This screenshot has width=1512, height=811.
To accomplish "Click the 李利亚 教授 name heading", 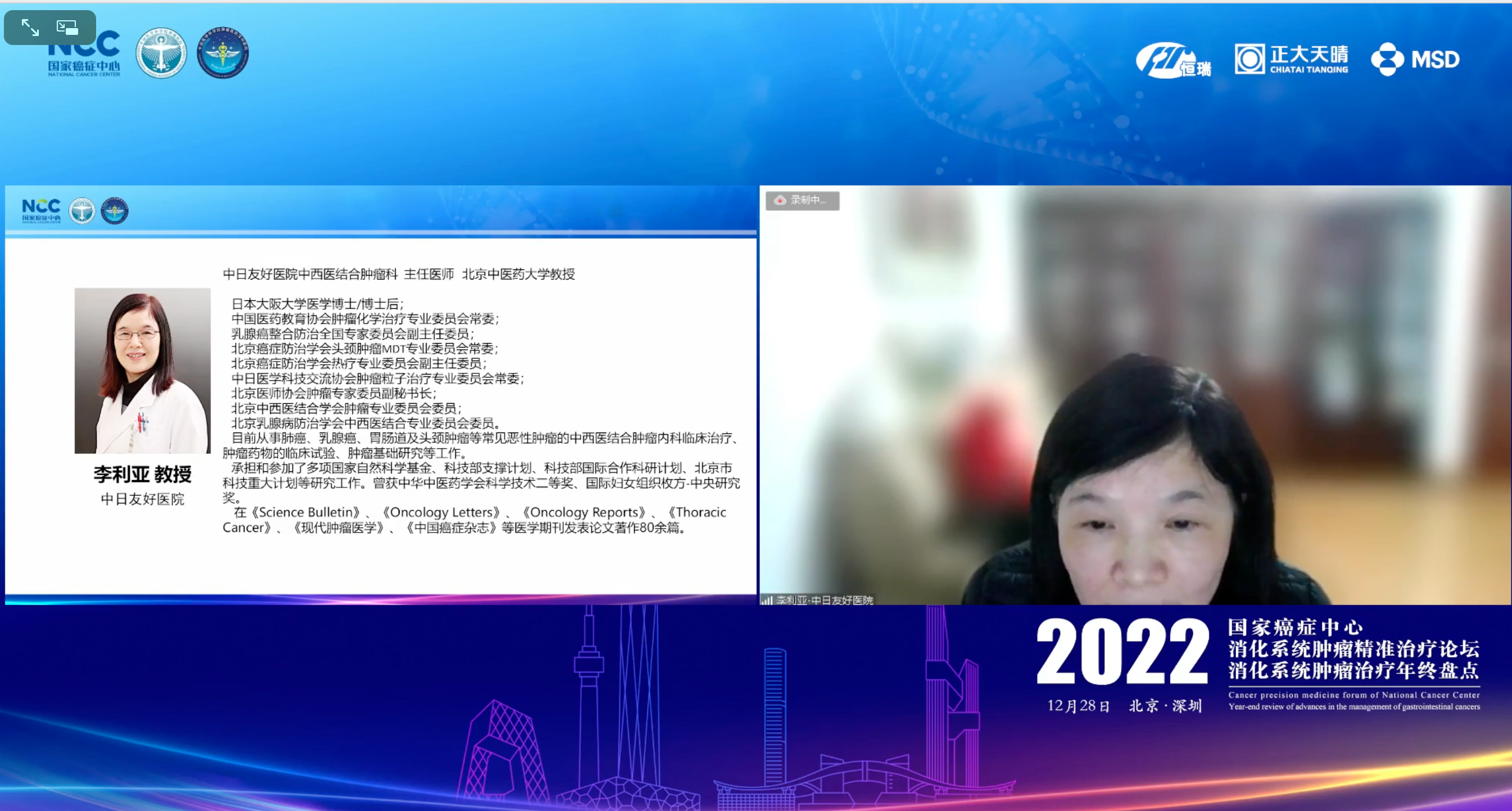I will (143, 474).
